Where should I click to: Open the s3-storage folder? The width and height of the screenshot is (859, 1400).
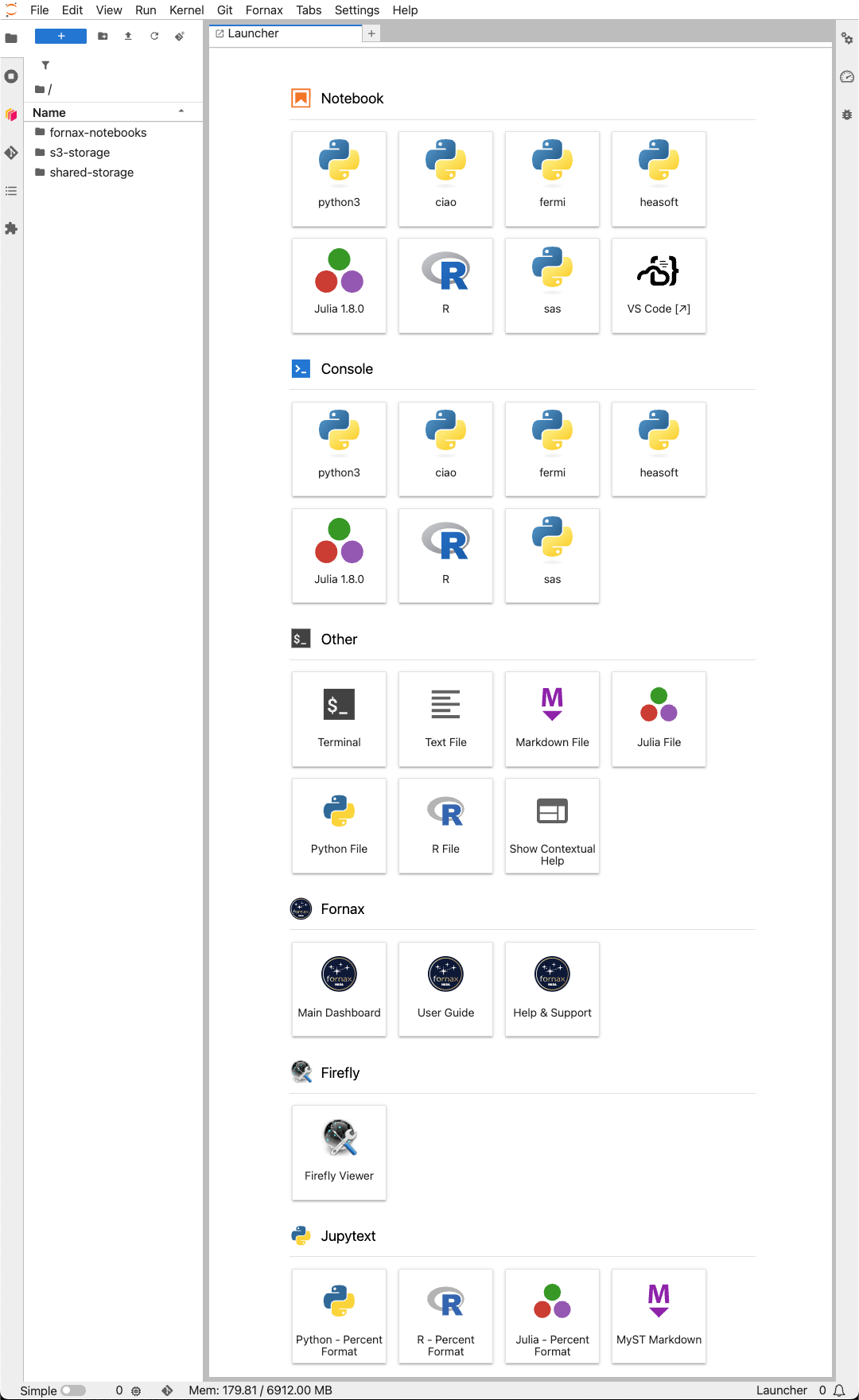click(x=80, y=153)
